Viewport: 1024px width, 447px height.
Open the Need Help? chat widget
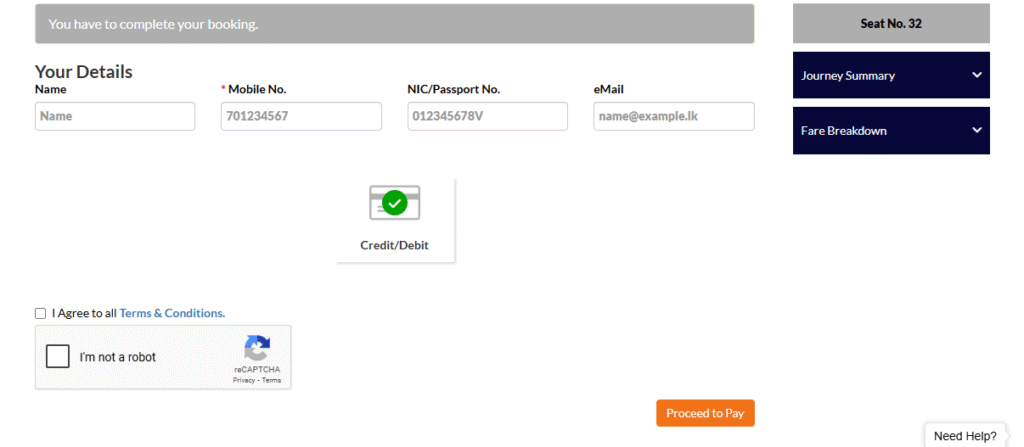pyautogui.click(x=965, y=436)
